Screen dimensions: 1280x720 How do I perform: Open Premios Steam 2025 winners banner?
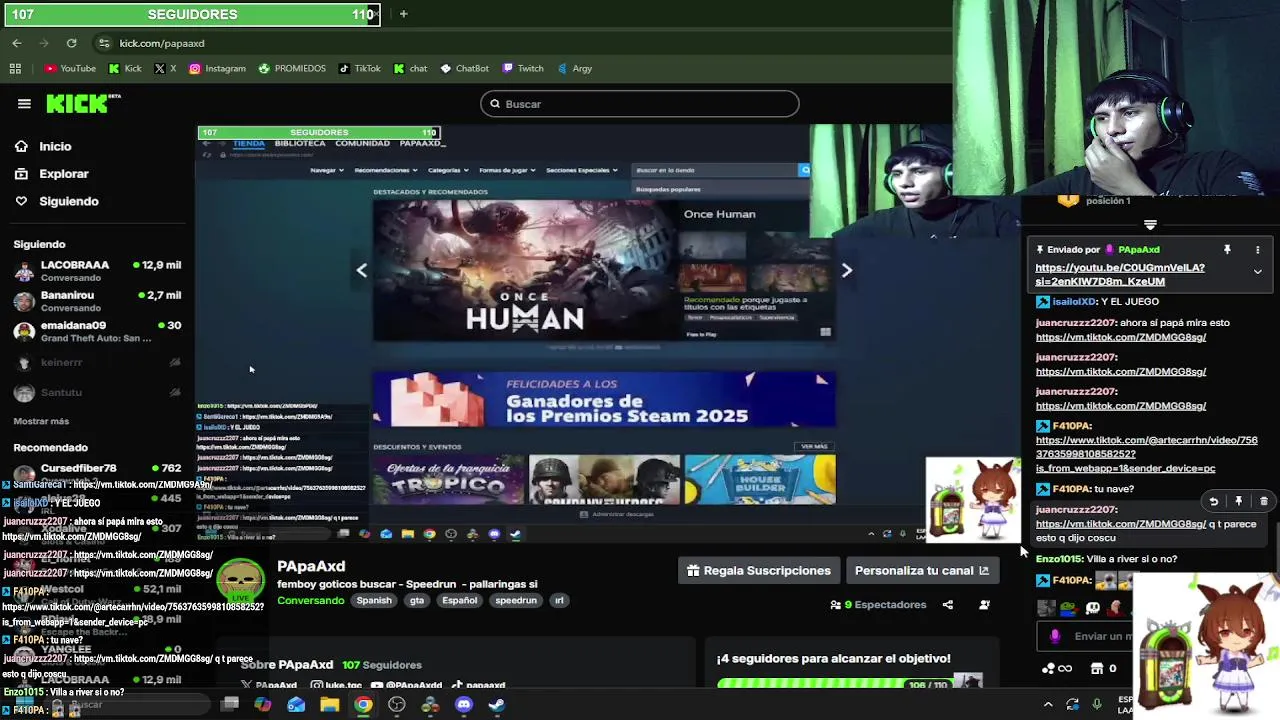(x=604, y=400)
